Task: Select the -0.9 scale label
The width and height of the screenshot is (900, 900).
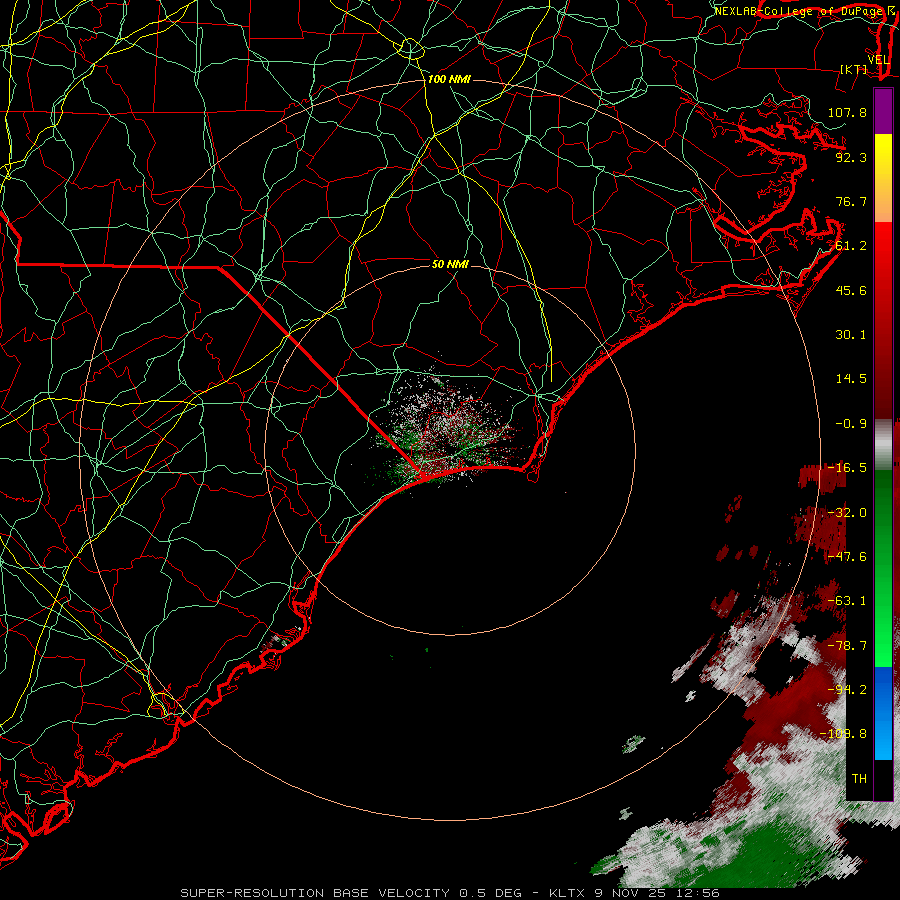Action: pyautogui.click(x=851, y=424)
